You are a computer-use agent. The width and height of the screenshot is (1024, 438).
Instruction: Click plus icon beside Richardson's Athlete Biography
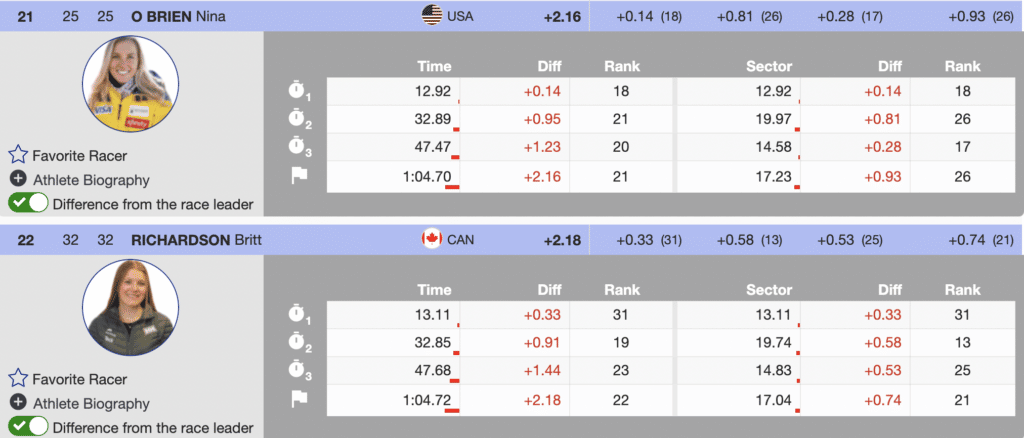tap(17, 402)
